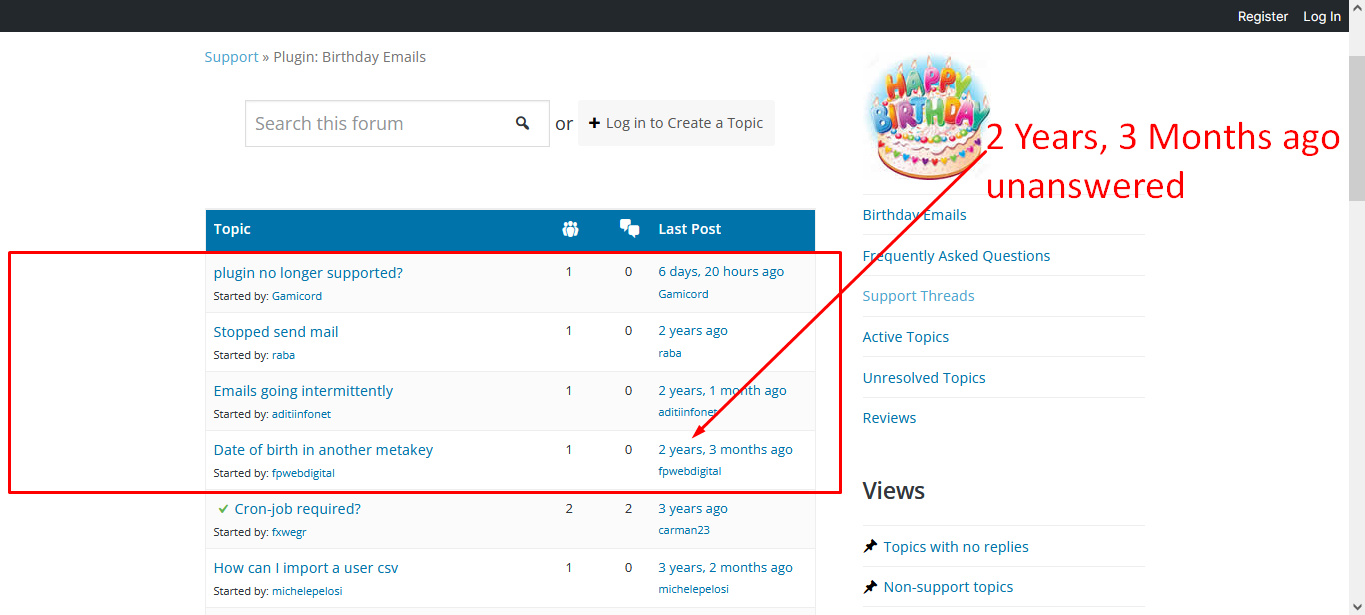The image size is (1365, 615).
Task: Open topic "plugin no longer supported?"
Action: 308,273
